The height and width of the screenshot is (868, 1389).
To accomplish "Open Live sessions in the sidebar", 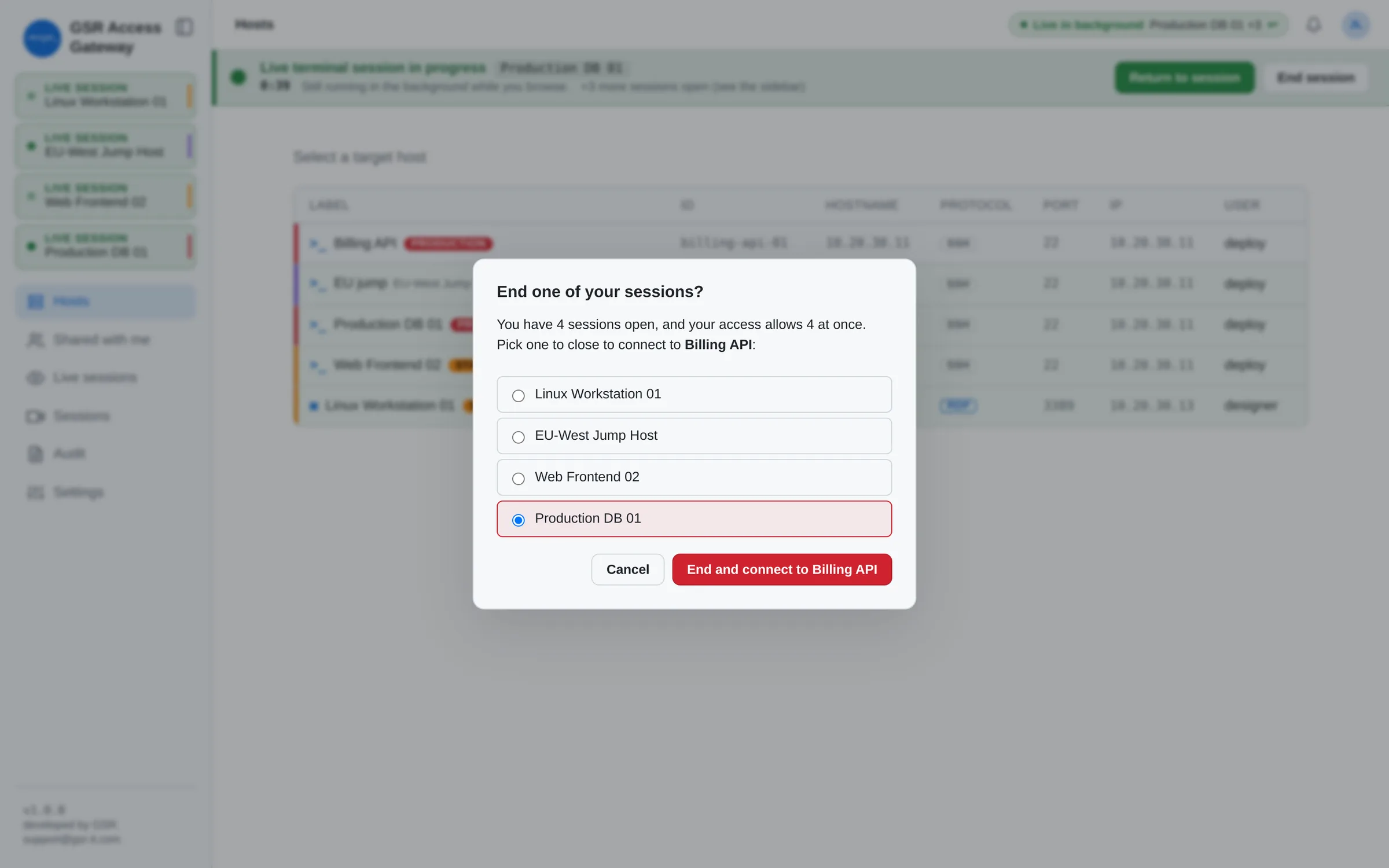I will (x=105, y=378).
